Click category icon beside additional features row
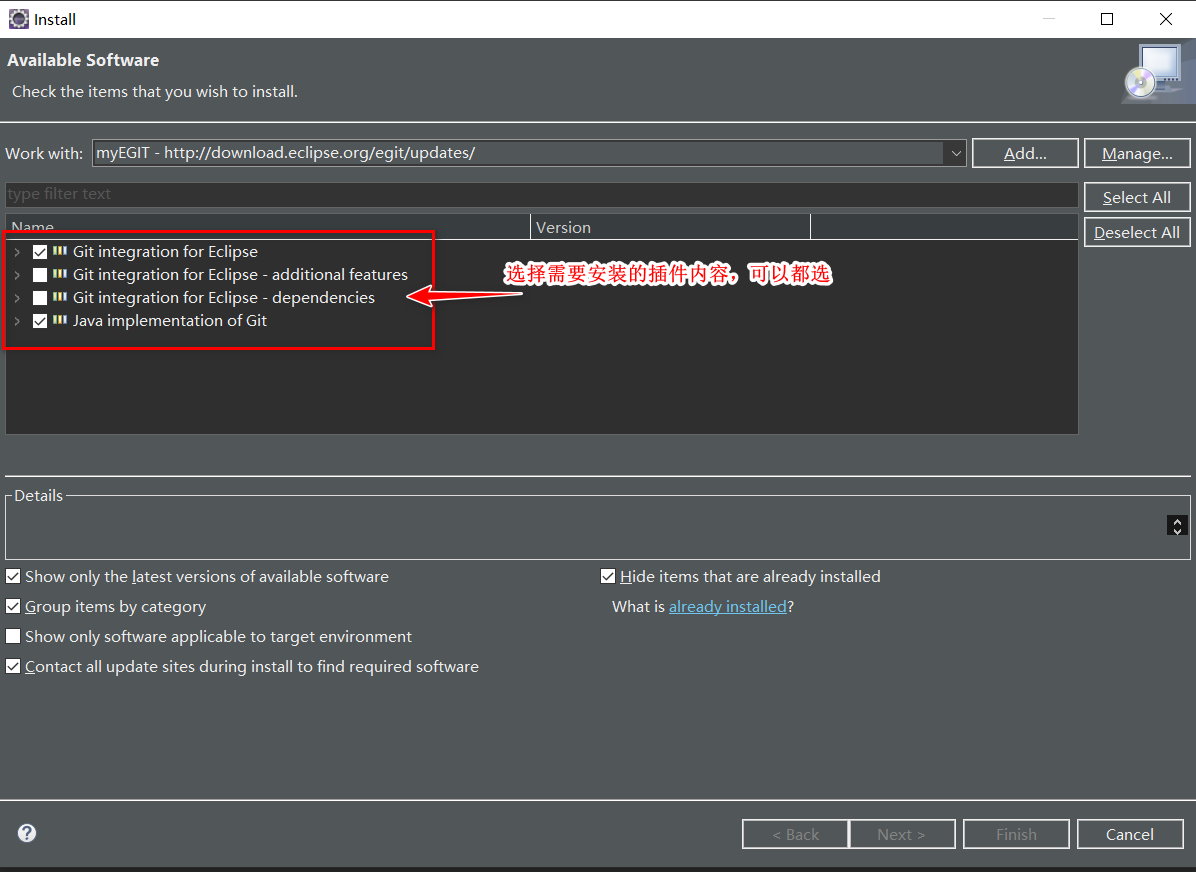The image size is (1196, 872). (59, 273)
